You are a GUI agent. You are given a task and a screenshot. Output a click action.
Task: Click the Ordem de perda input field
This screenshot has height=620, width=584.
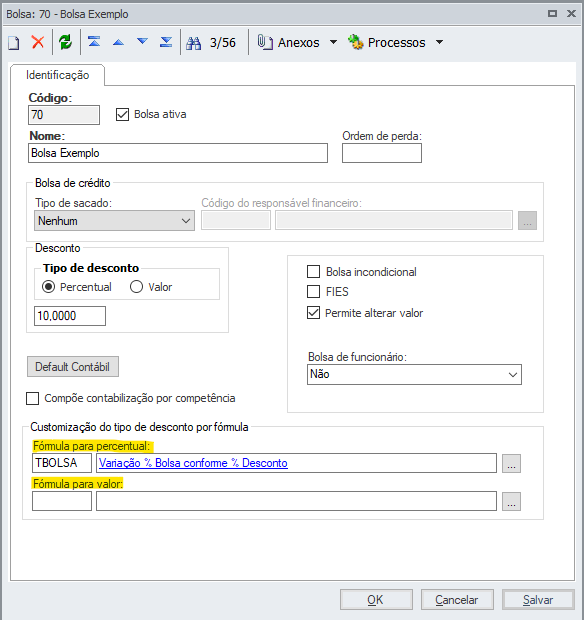[382, 153]
